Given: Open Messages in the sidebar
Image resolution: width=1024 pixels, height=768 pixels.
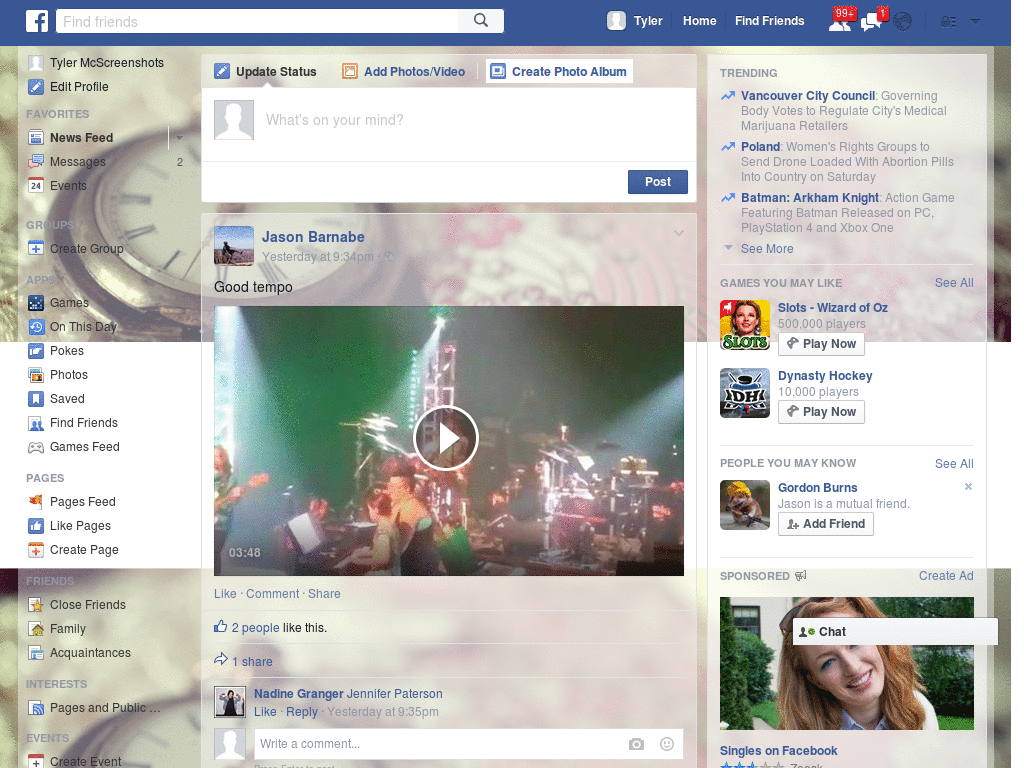Looking at the screenshot, I should [78, 162].
